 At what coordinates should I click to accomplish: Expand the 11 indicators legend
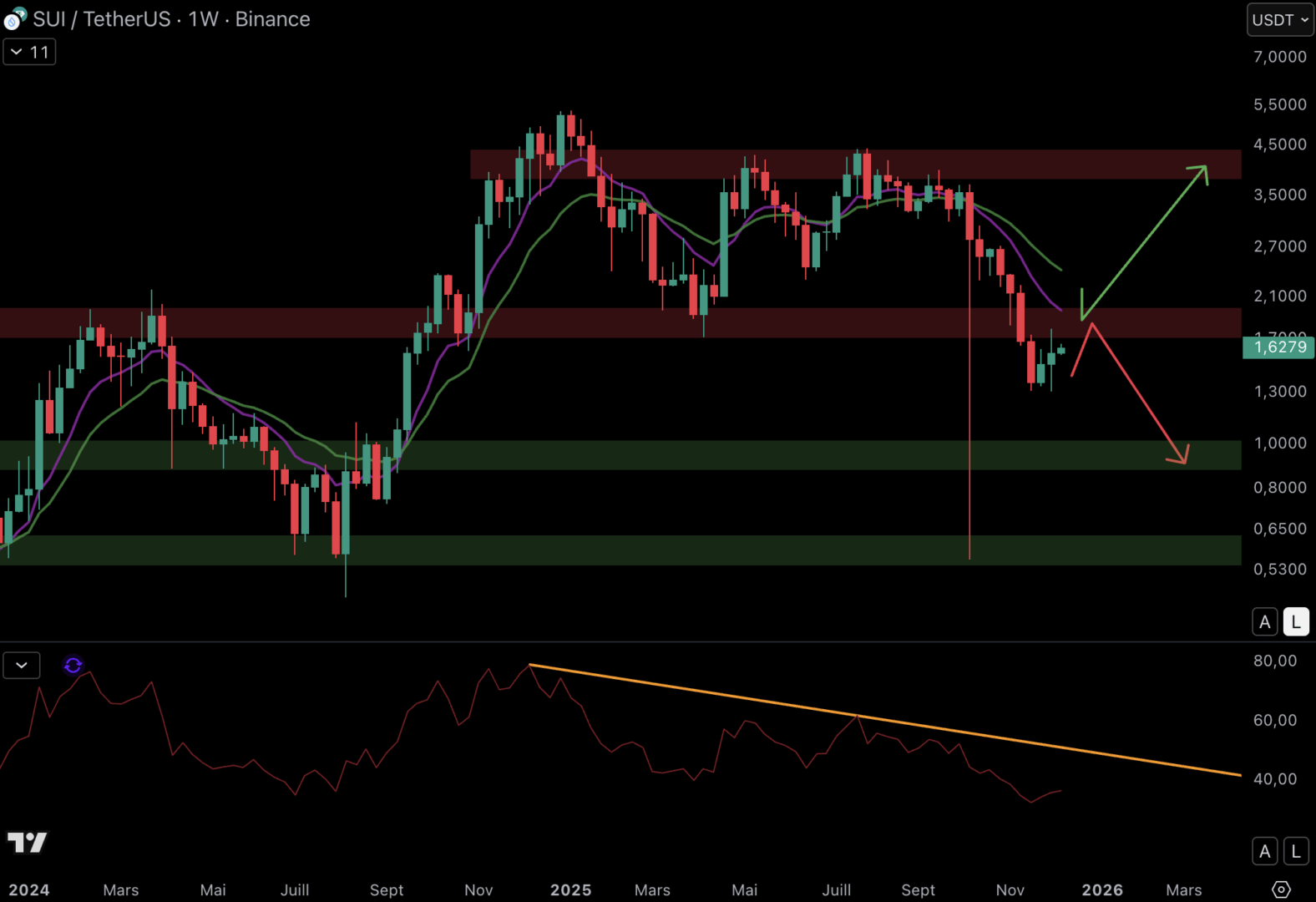[x=29, y=52]
